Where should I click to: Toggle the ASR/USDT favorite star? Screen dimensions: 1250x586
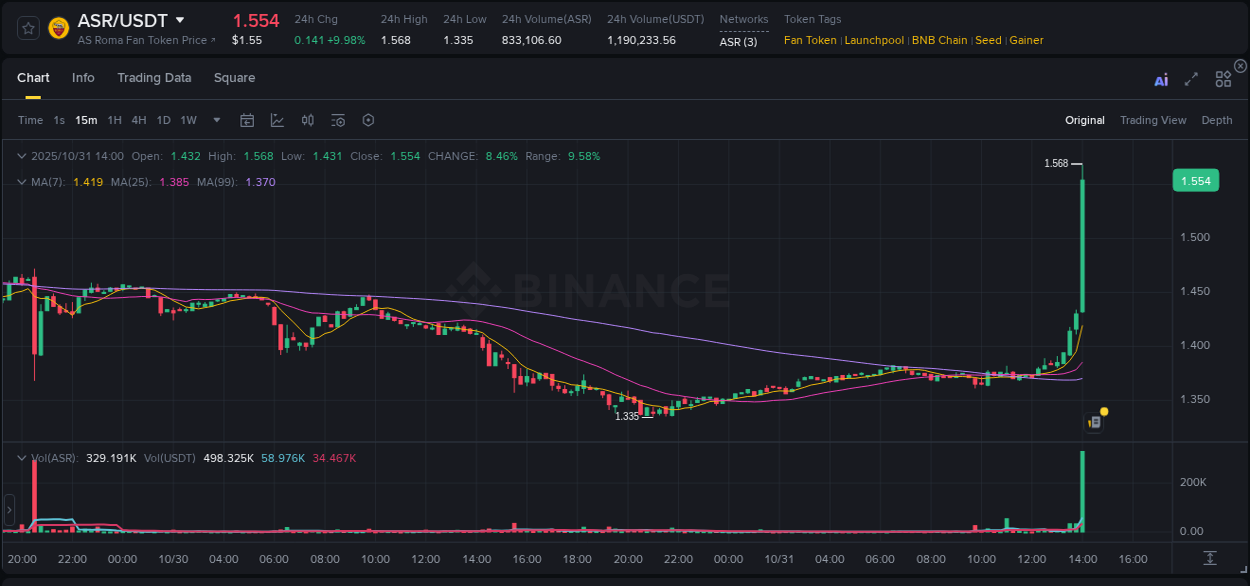pyautogui.click(x=28, y=27)
